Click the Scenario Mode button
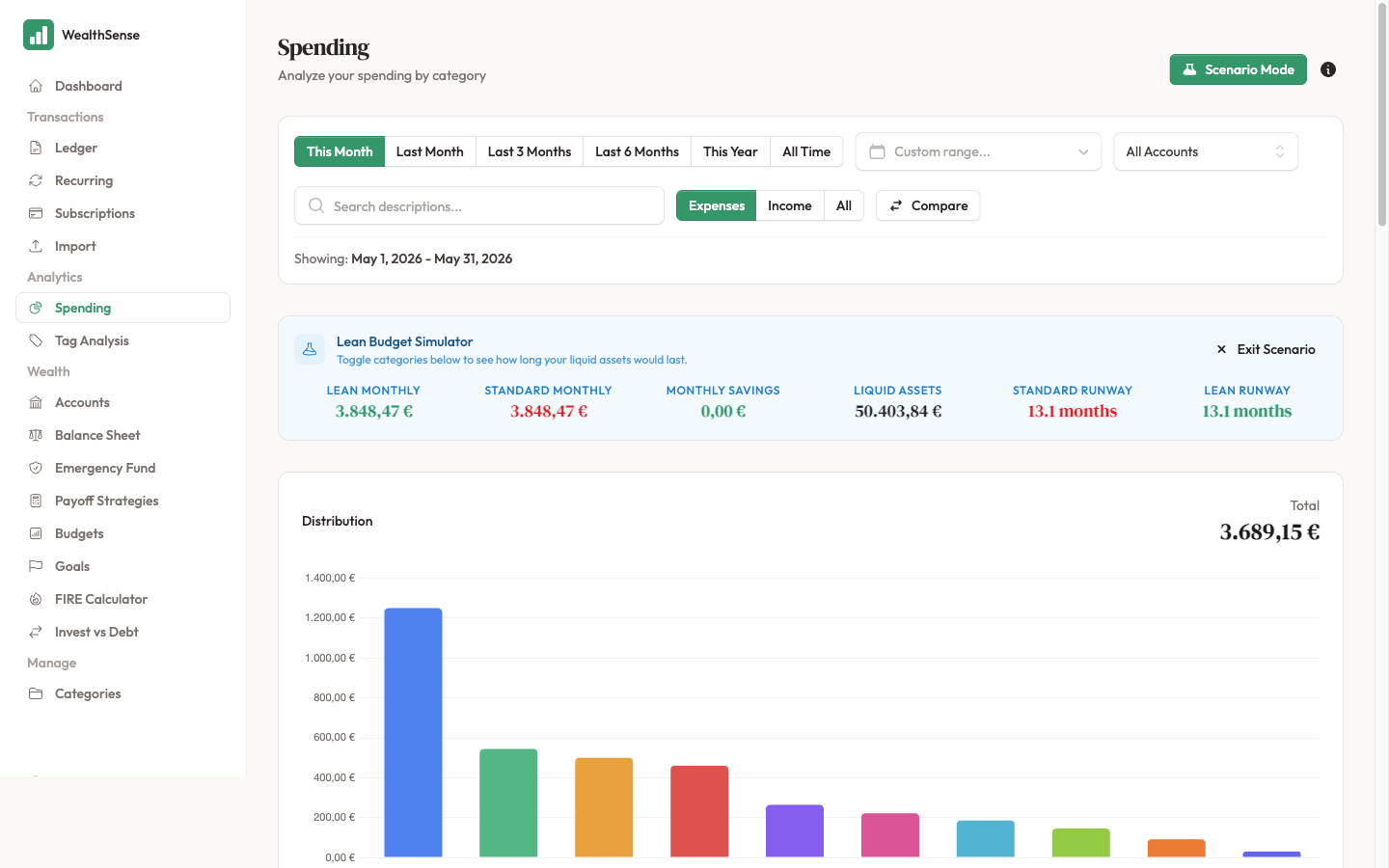This screenshot has width=1389, height=868. (x=1239, y=69)
